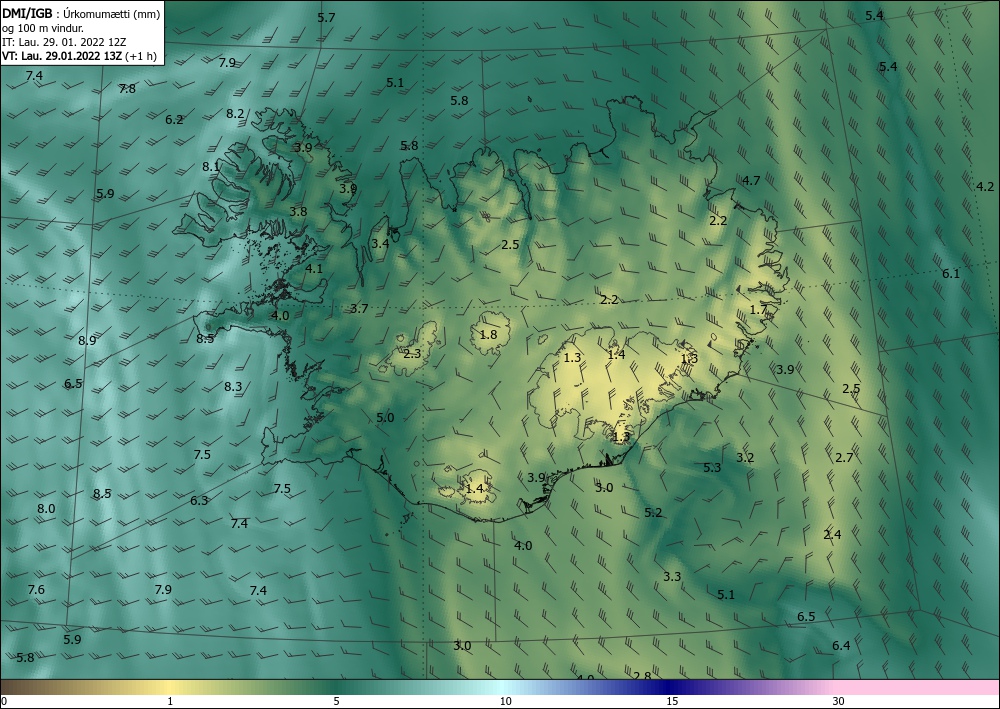Click the 3.9 value off the east coast
Screen dimensions: 1000x709
click(785, 369)
